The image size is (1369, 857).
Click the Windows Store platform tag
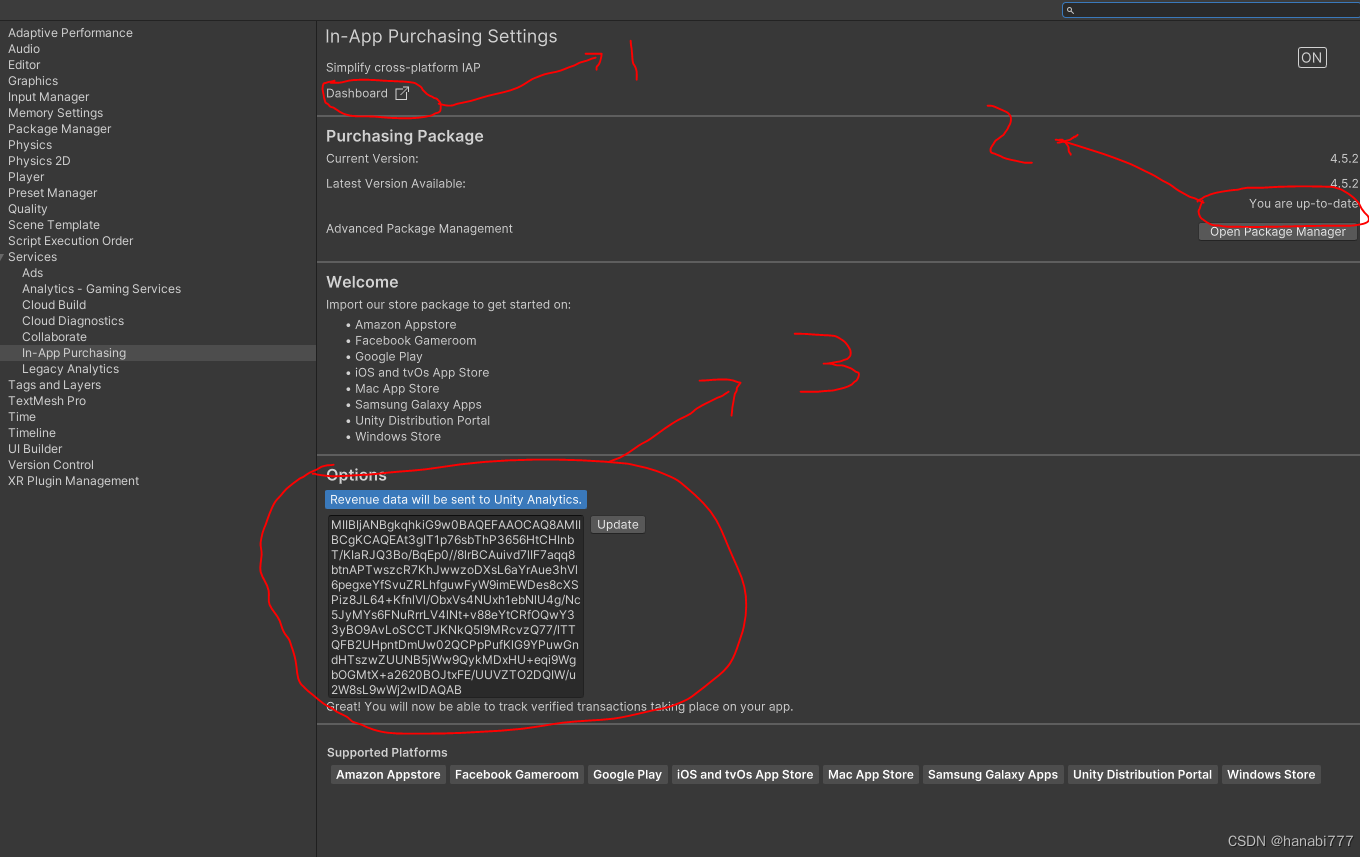(x=1271, y=775)
